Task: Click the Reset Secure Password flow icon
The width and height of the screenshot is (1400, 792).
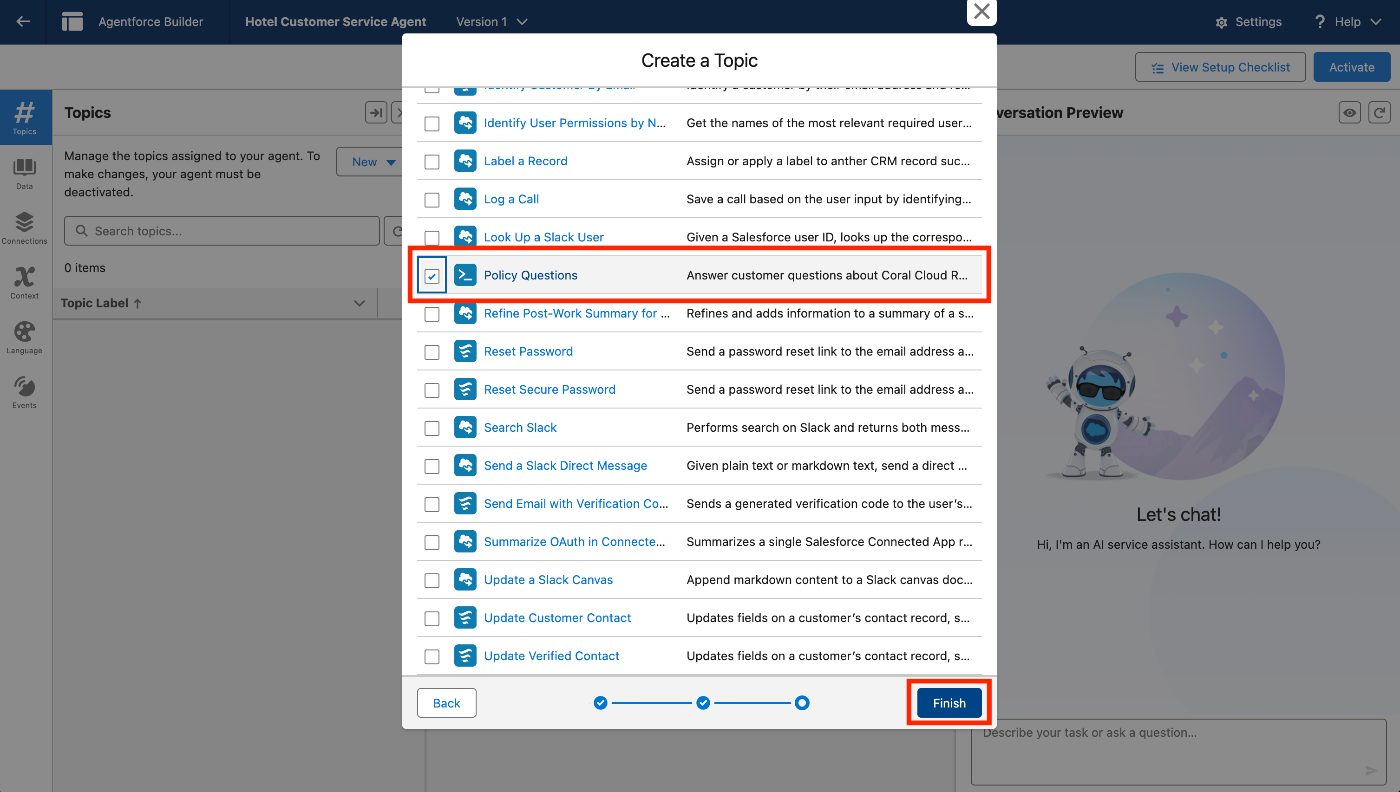Action: click(x=465, y=389)
